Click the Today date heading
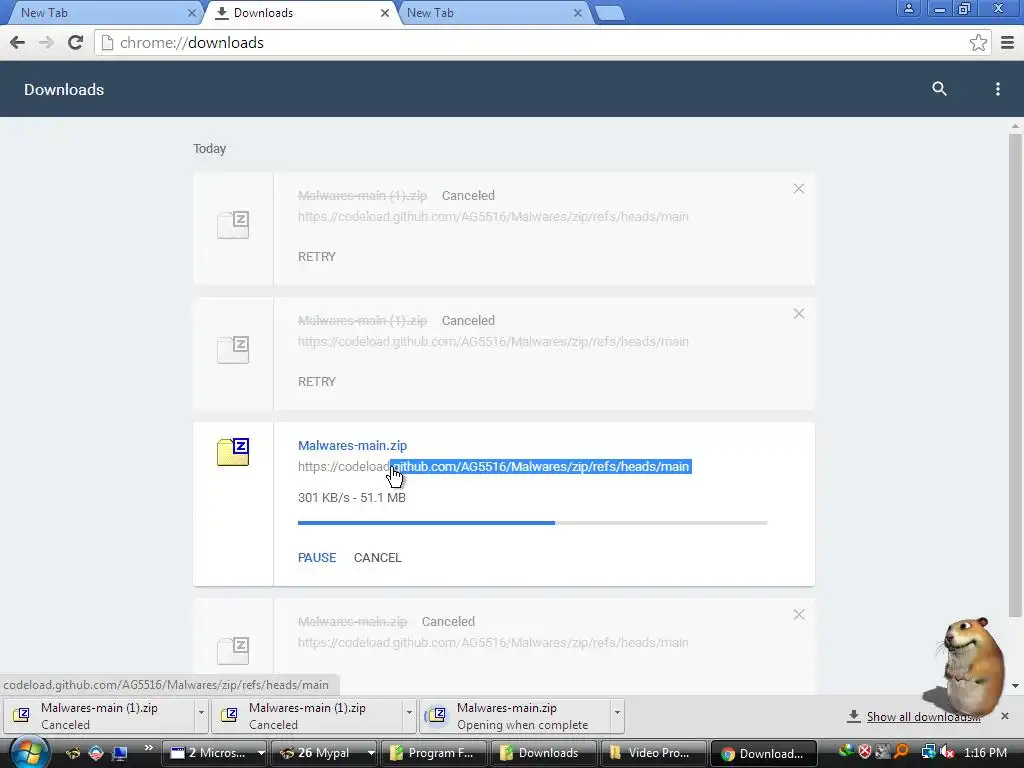This screenshot has height=768, width=1024. click(210, 148)
